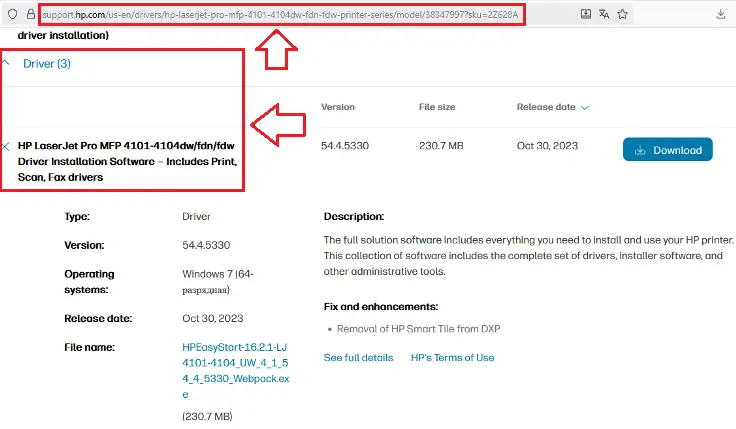The height and width of the screenshot is (429, 736).
Task: Click the Driver (3) heading text
Action: tap(47, 63)
